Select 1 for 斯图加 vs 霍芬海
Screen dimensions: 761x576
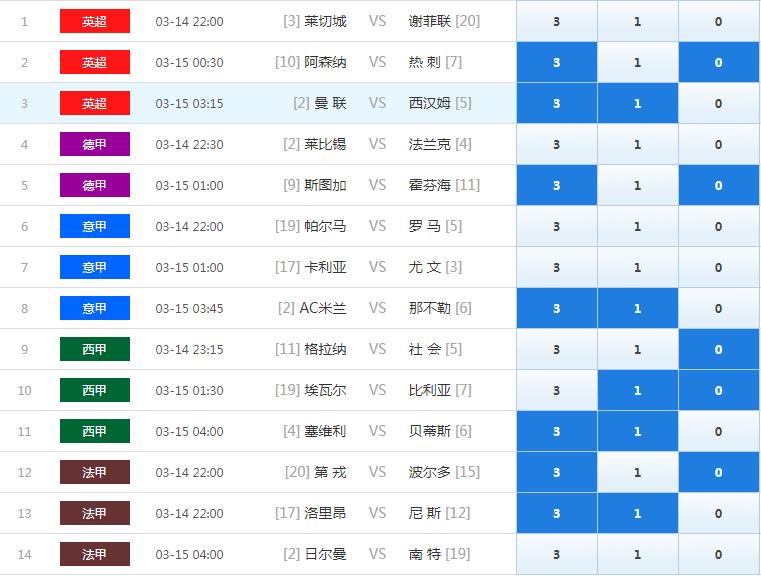(x=638, y=185)
